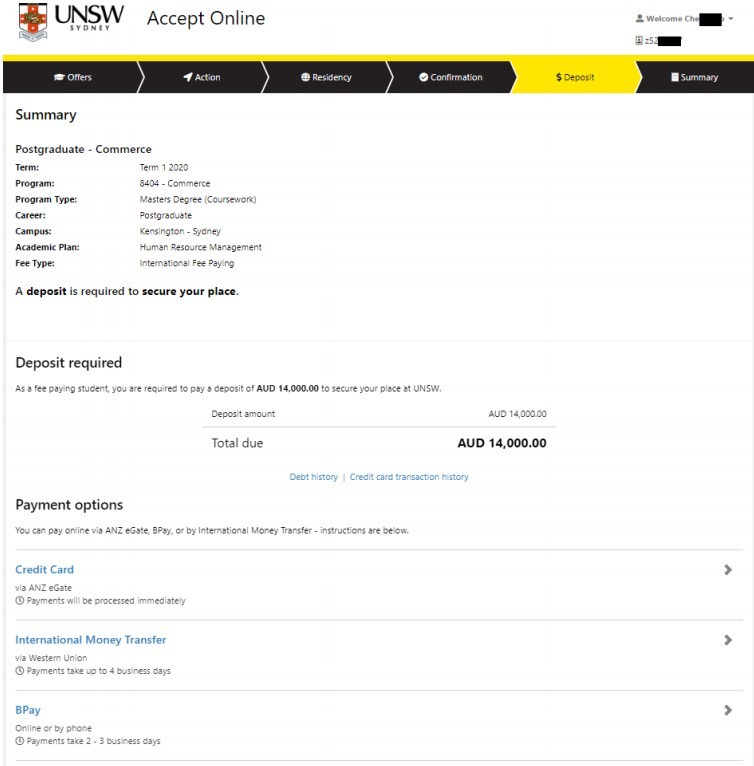Expand International Money Transfer chevron arrow
754x766 pixels.
(727, 640)
